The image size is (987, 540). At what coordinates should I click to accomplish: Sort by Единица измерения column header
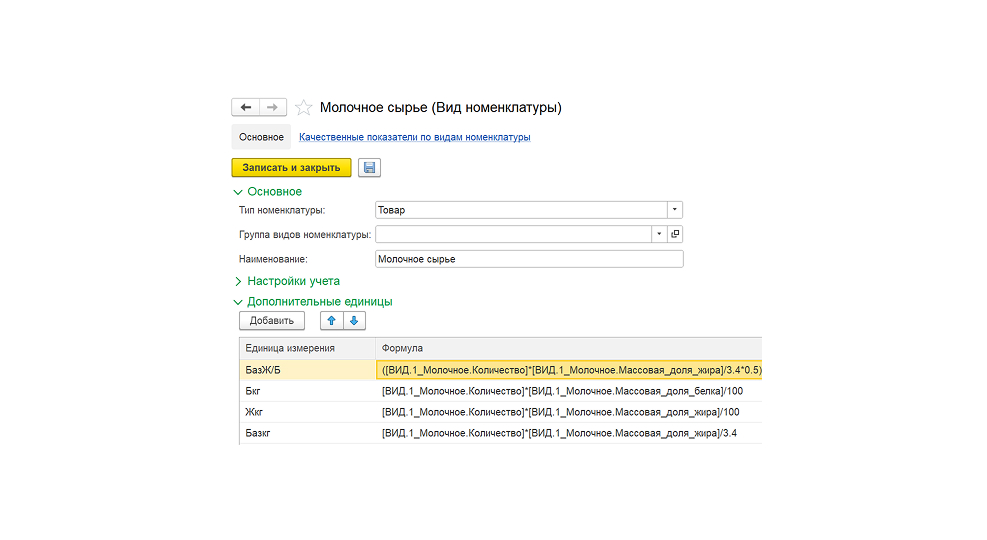(307, 348)
